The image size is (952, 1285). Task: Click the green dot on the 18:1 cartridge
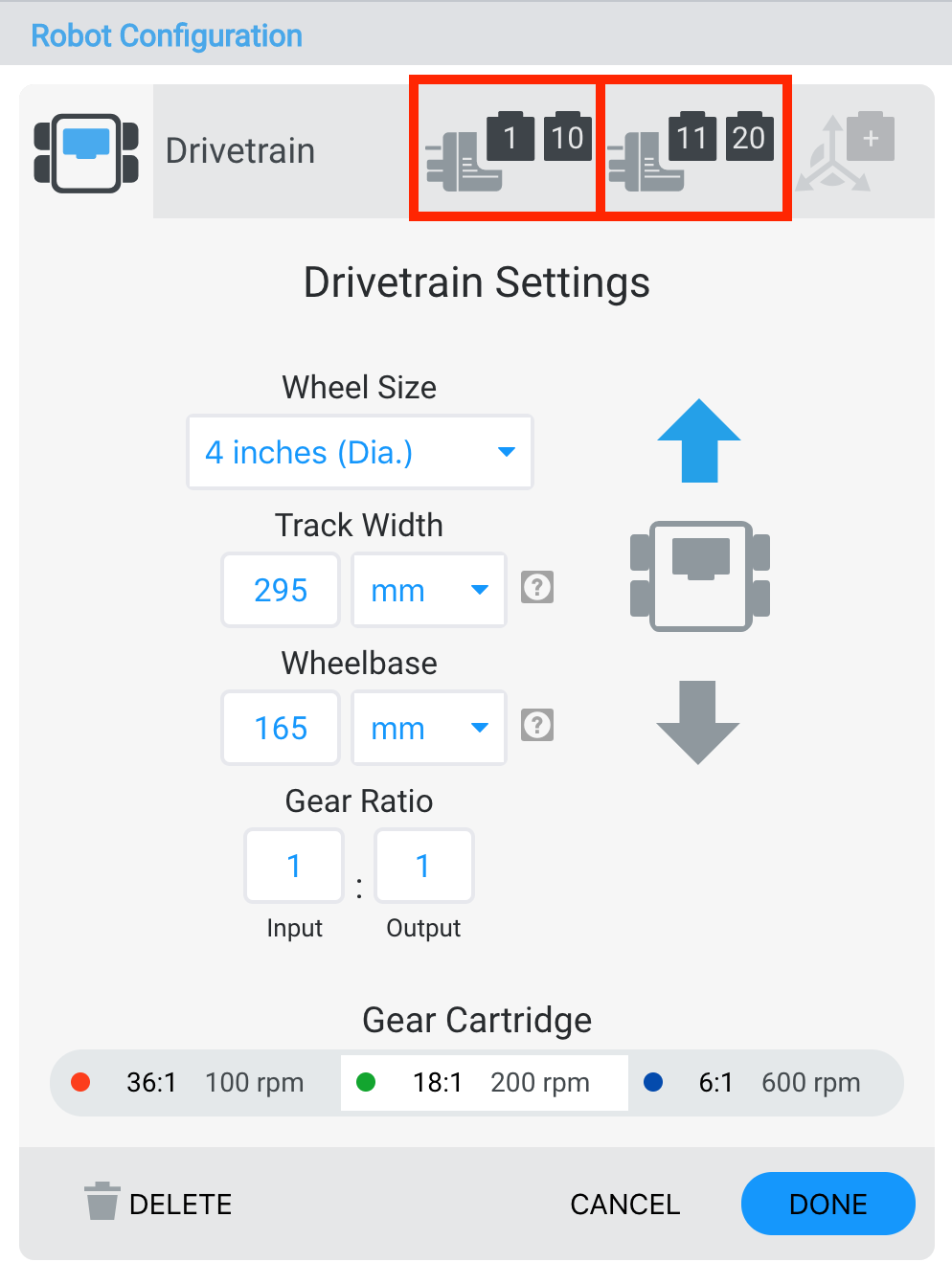pos(366,1082)
